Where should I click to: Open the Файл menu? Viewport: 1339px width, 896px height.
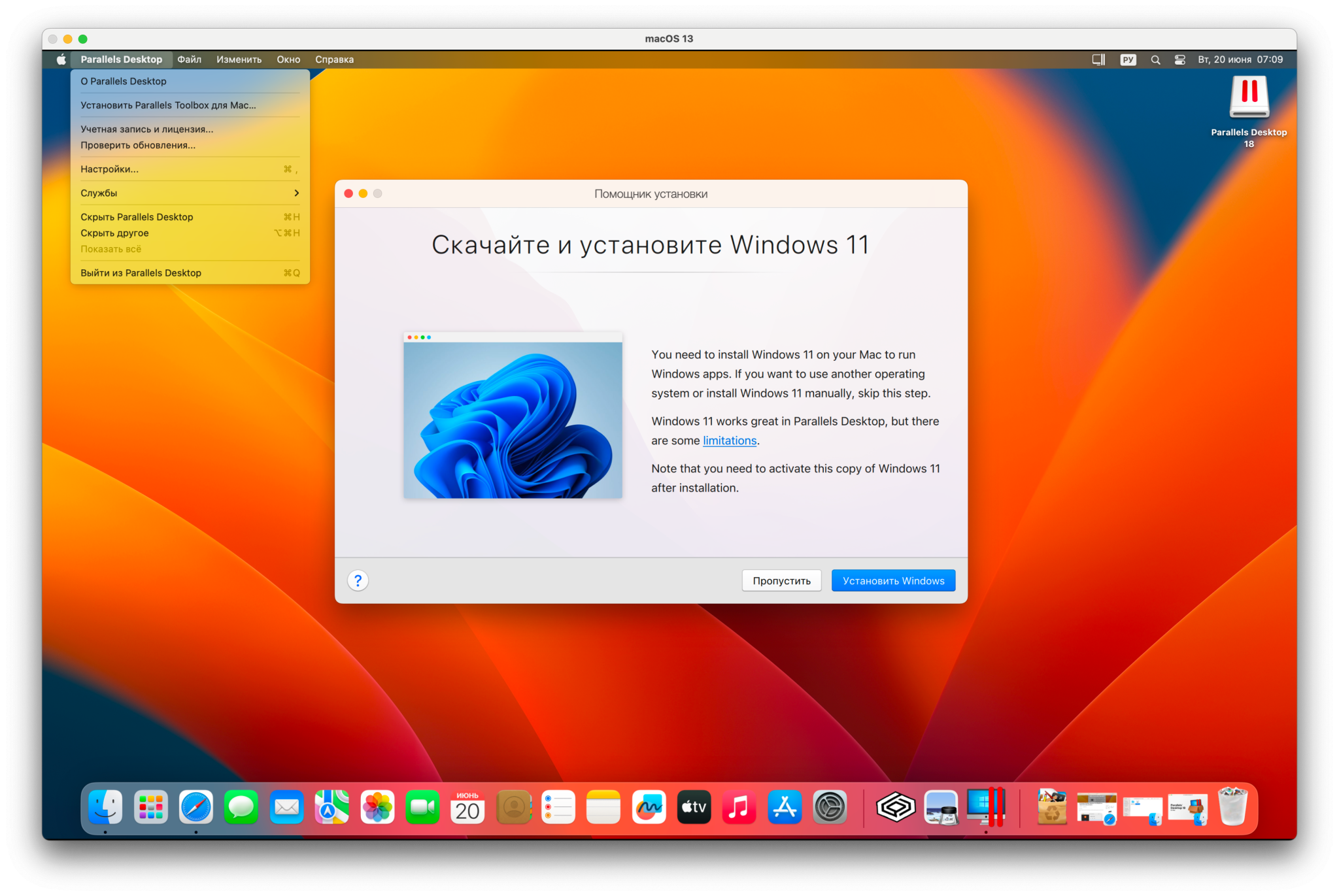point(189,59)
